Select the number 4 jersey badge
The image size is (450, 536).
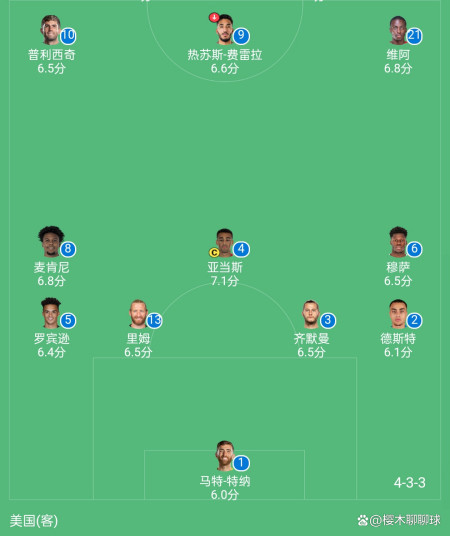click(241, 249)
